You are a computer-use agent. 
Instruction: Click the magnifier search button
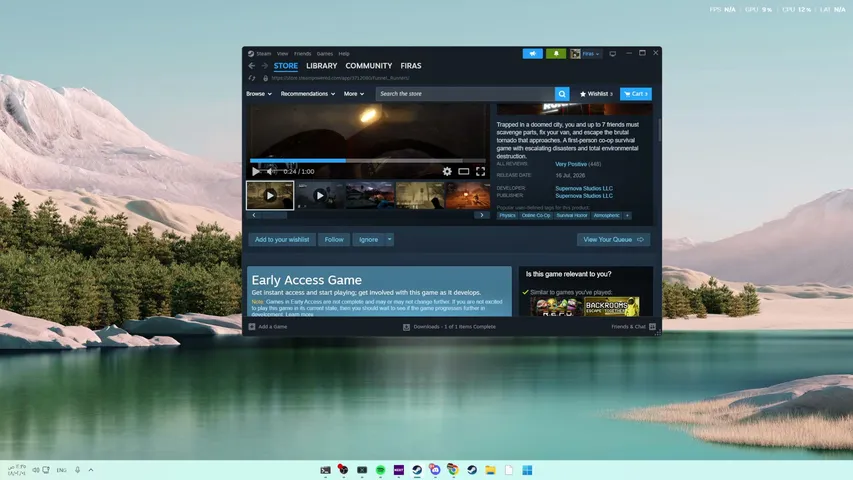pyautogui.click(x=562, y=94)
